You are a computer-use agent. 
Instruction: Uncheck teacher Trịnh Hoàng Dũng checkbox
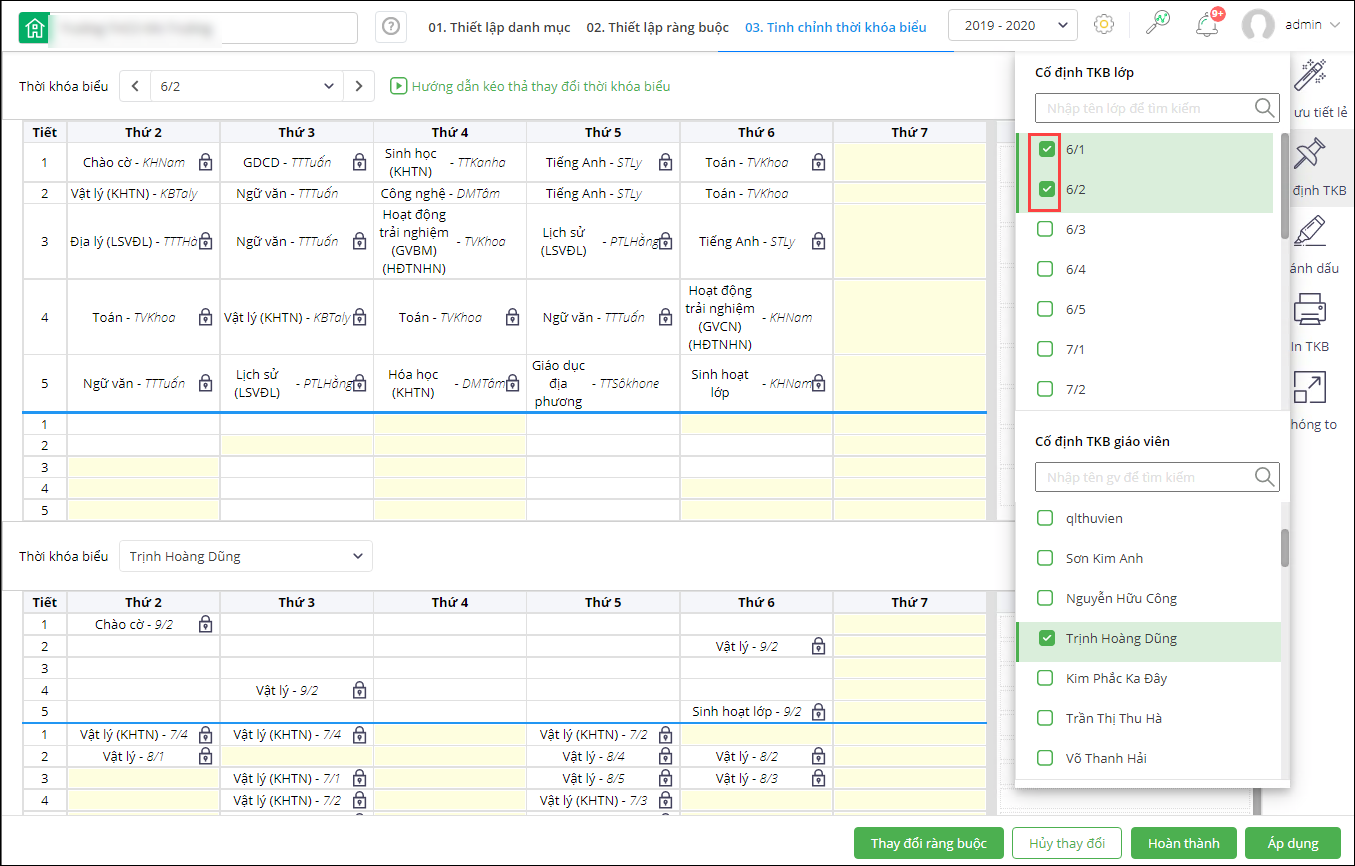point(1047,638)
